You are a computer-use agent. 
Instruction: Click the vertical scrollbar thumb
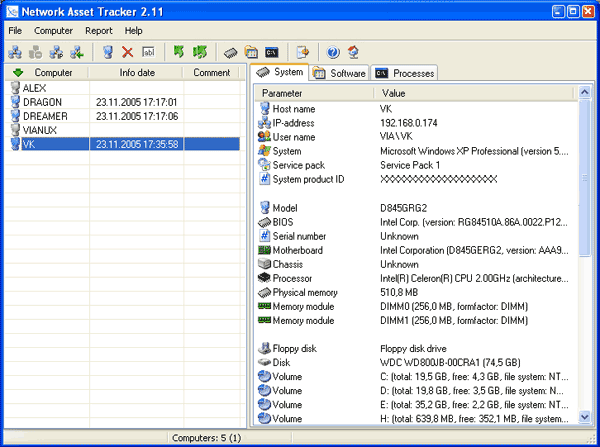pyautogui.click(x=585, y=178)
